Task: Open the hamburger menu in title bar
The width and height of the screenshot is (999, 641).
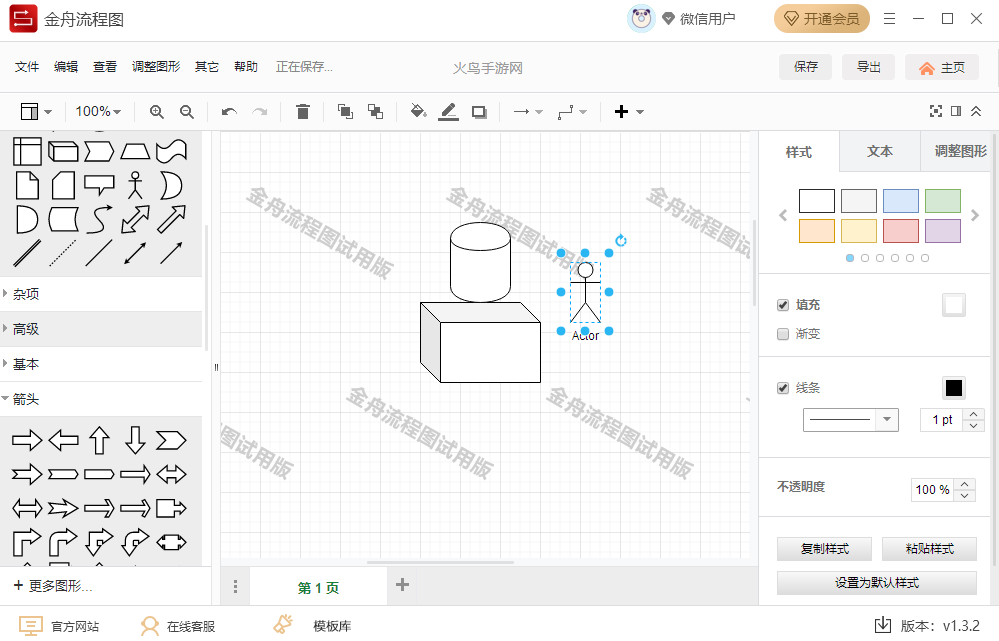Action: tap(889, 19)
